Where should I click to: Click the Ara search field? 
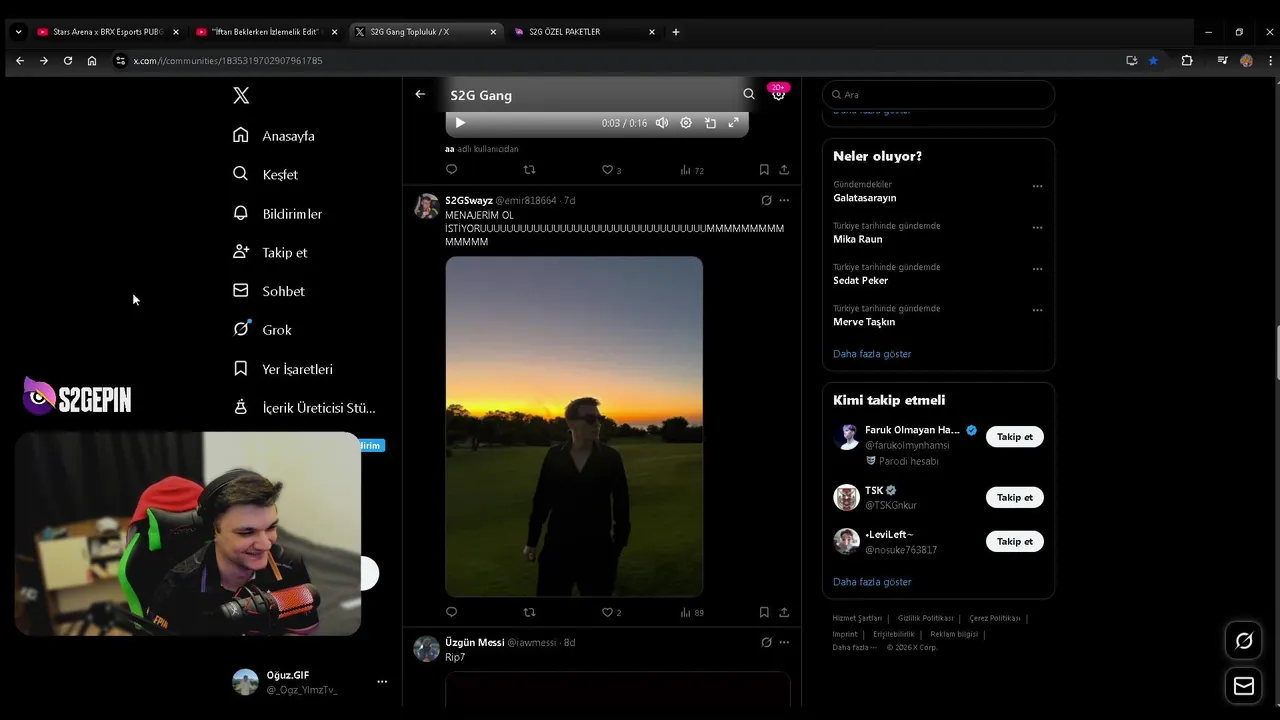938,94
